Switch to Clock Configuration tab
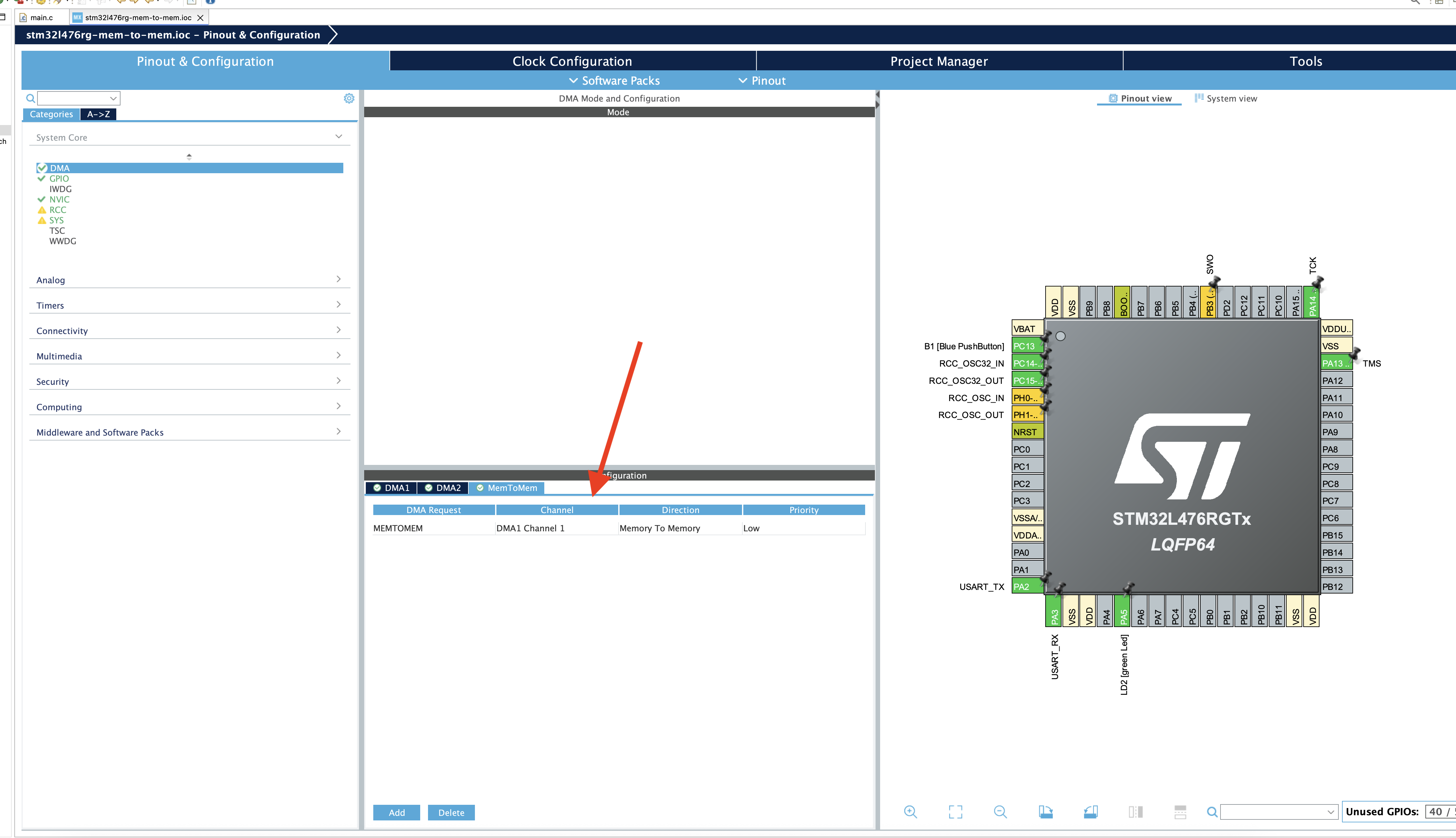 [572, 61]
